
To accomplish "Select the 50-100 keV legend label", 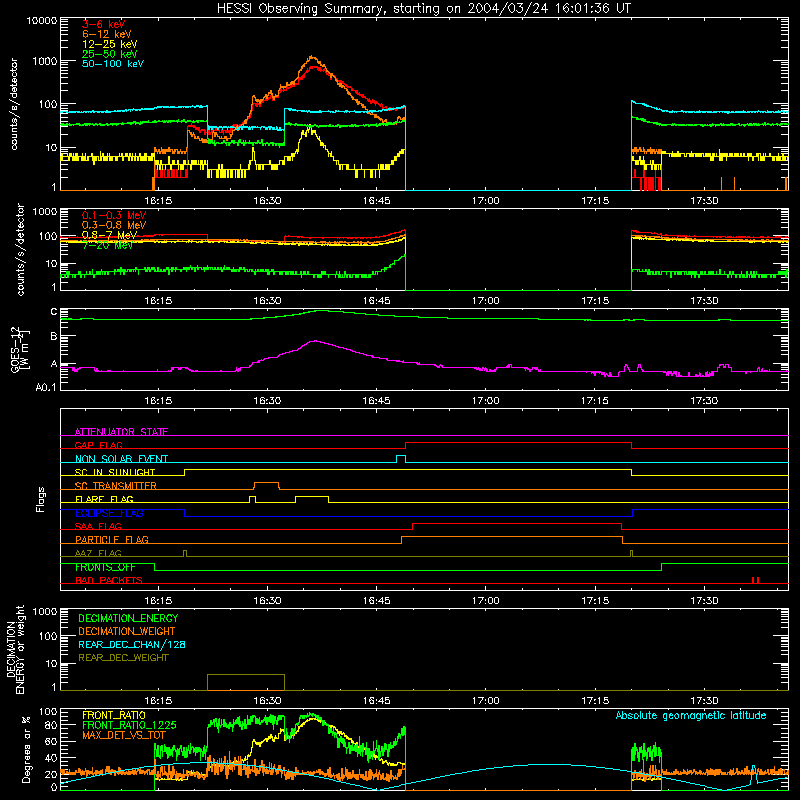I will tap(113, 64).
